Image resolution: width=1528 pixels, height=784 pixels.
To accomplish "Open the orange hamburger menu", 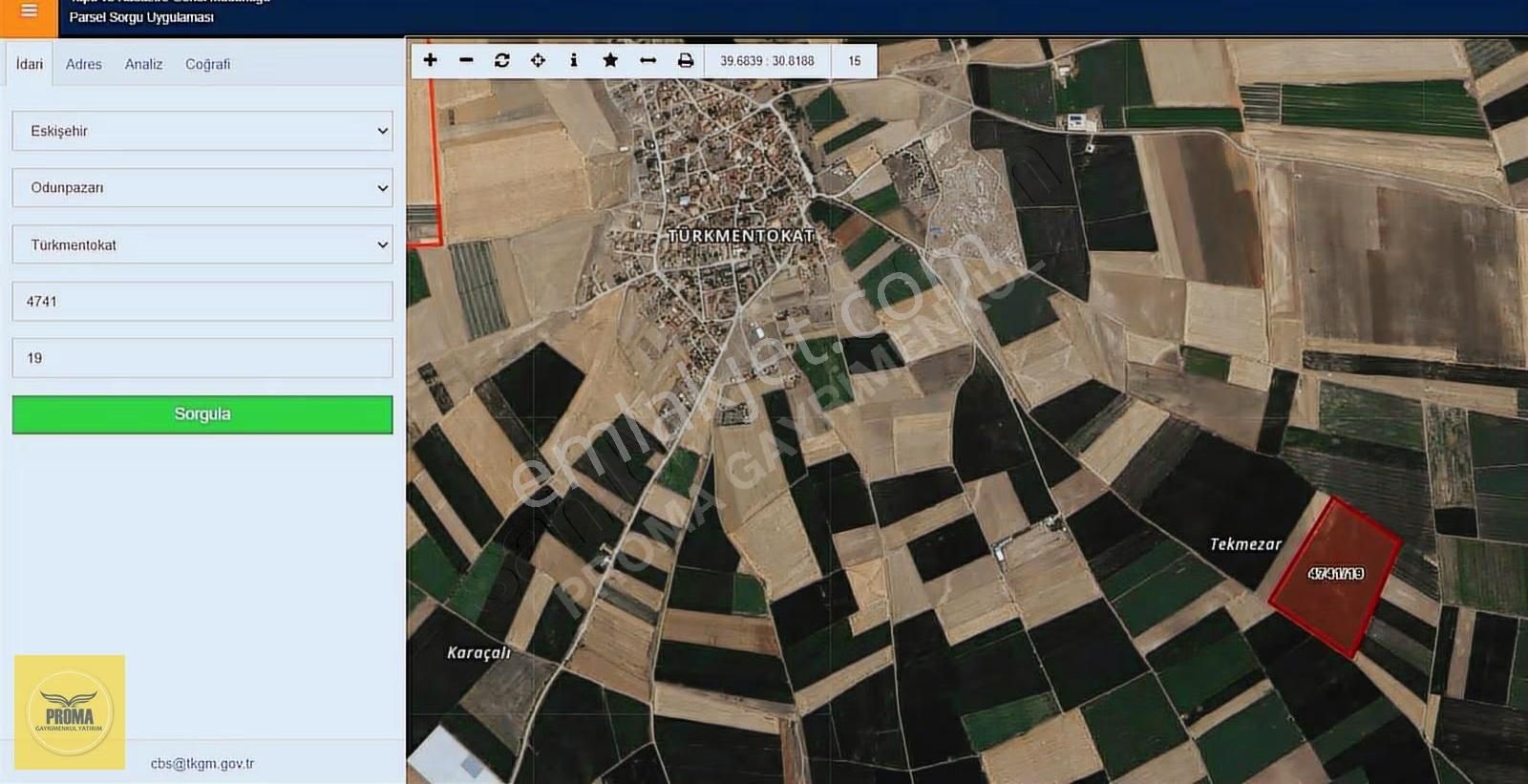I will click(x=29, y=12).
